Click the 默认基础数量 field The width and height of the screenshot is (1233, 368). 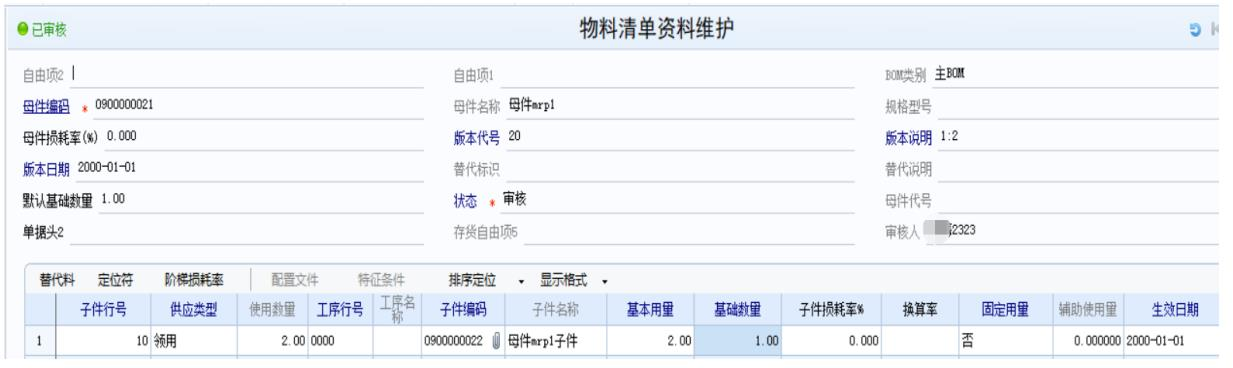(261, 199)
